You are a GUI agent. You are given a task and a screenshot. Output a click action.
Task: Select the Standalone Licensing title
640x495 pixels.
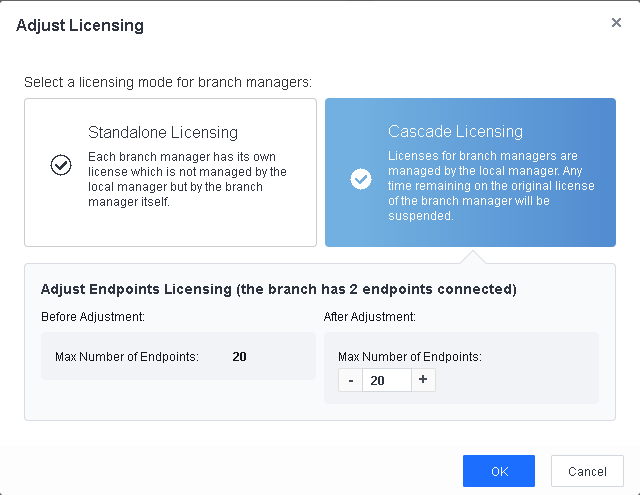point(163,132)
